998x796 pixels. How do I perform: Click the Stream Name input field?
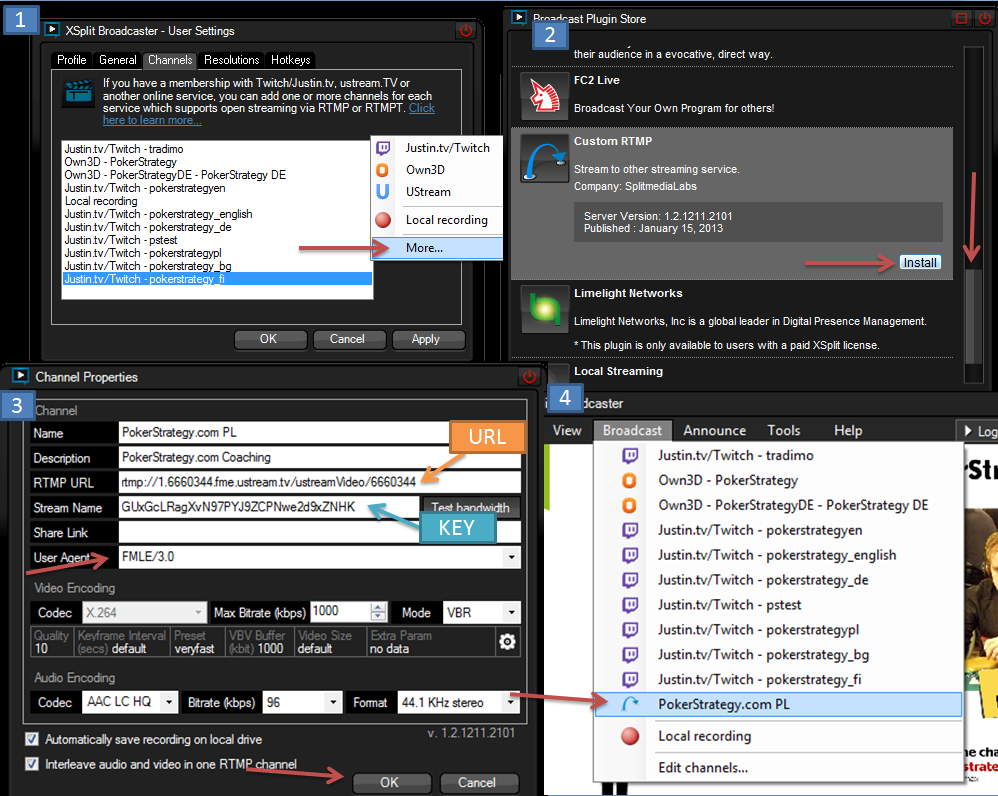click(x=269, y=507)
